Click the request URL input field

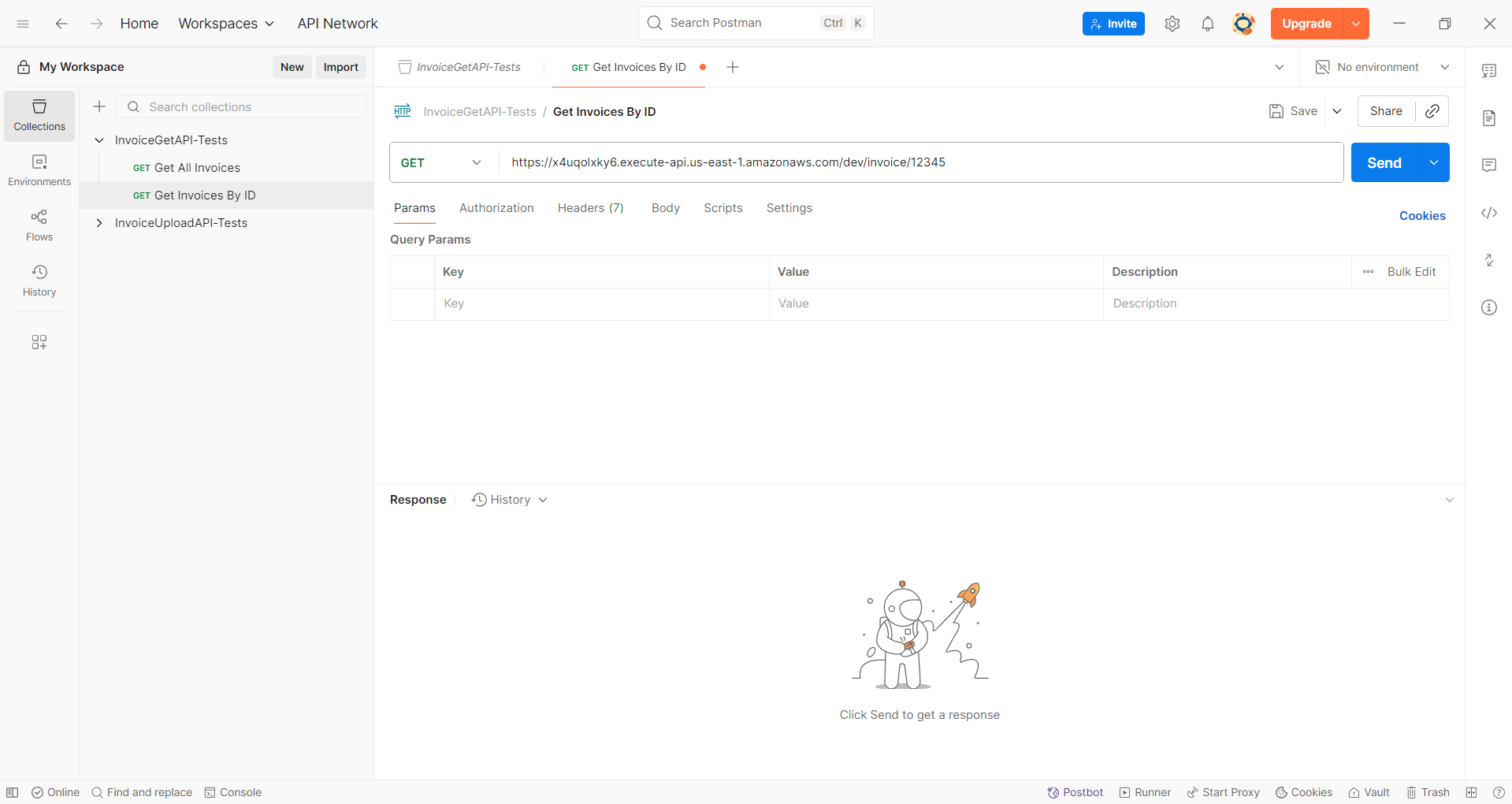coord(867,162)
